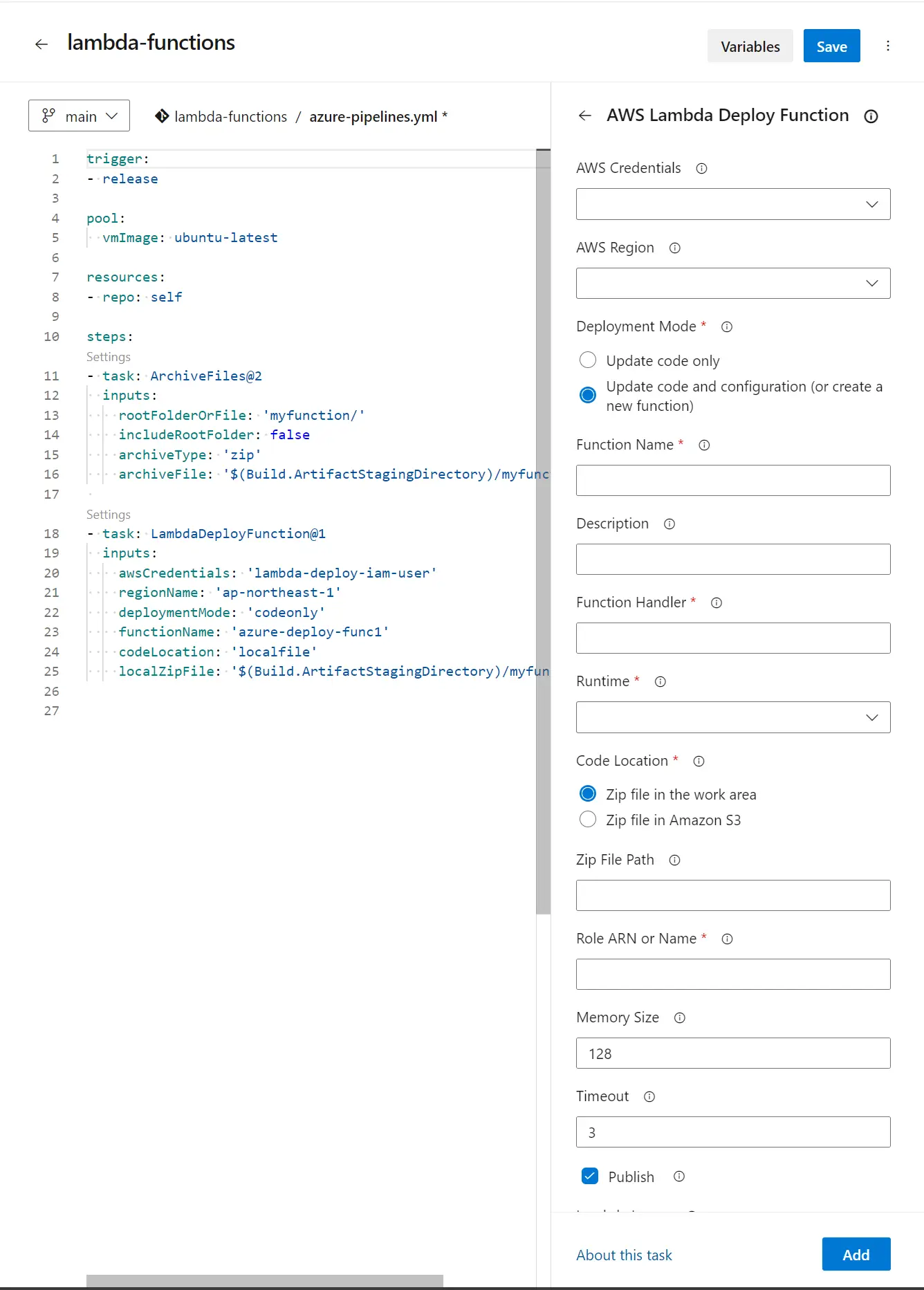Click 'myfunction/' value on line 13
Image resolution: width=924 pixels, height=1290 pixels.
313,415
